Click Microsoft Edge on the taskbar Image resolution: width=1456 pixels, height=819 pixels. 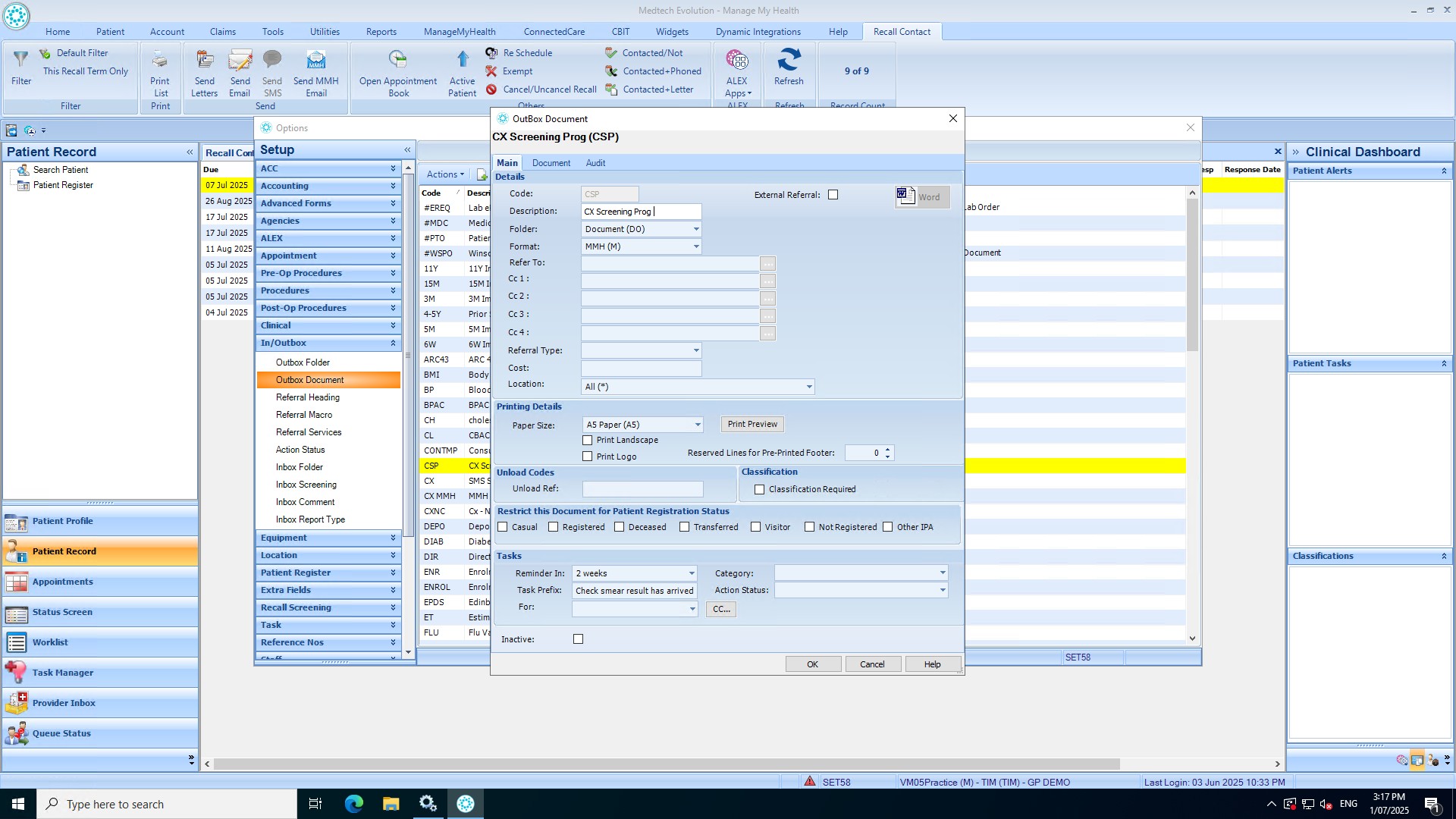pyautogui.click(x=353, y=804)
